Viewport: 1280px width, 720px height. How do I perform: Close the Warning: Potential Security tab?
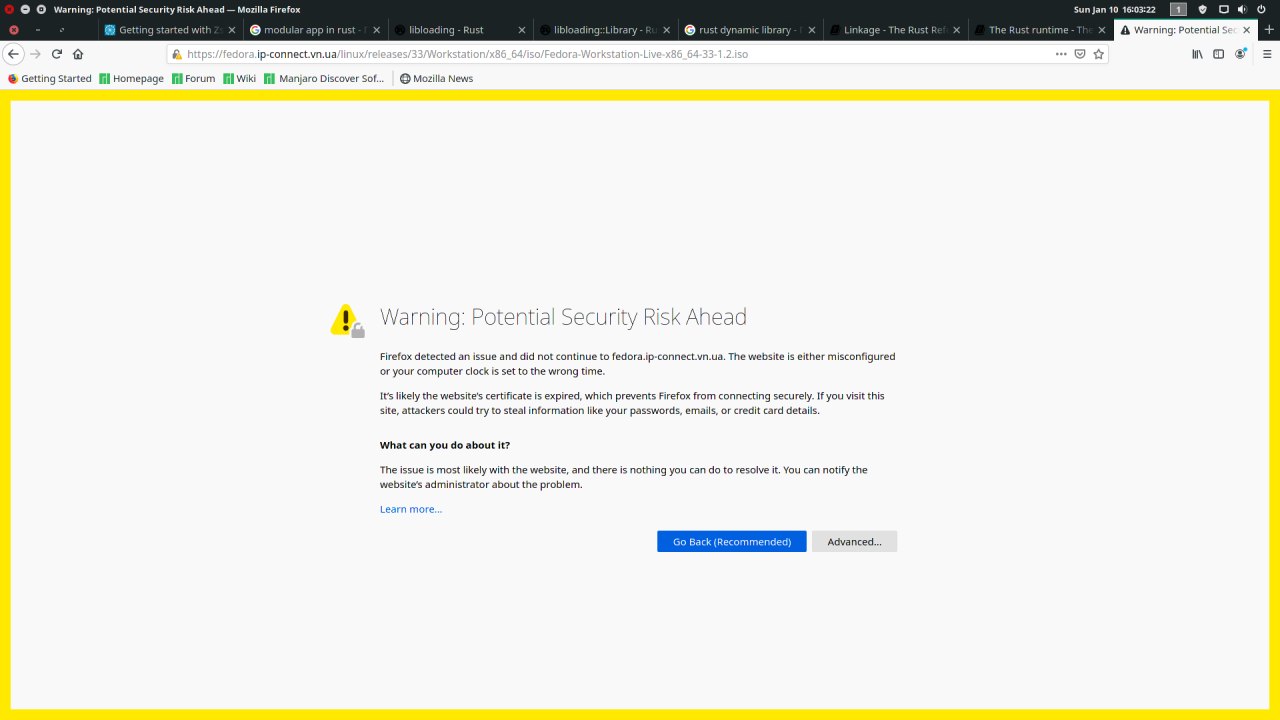(x=1246, y=30)
